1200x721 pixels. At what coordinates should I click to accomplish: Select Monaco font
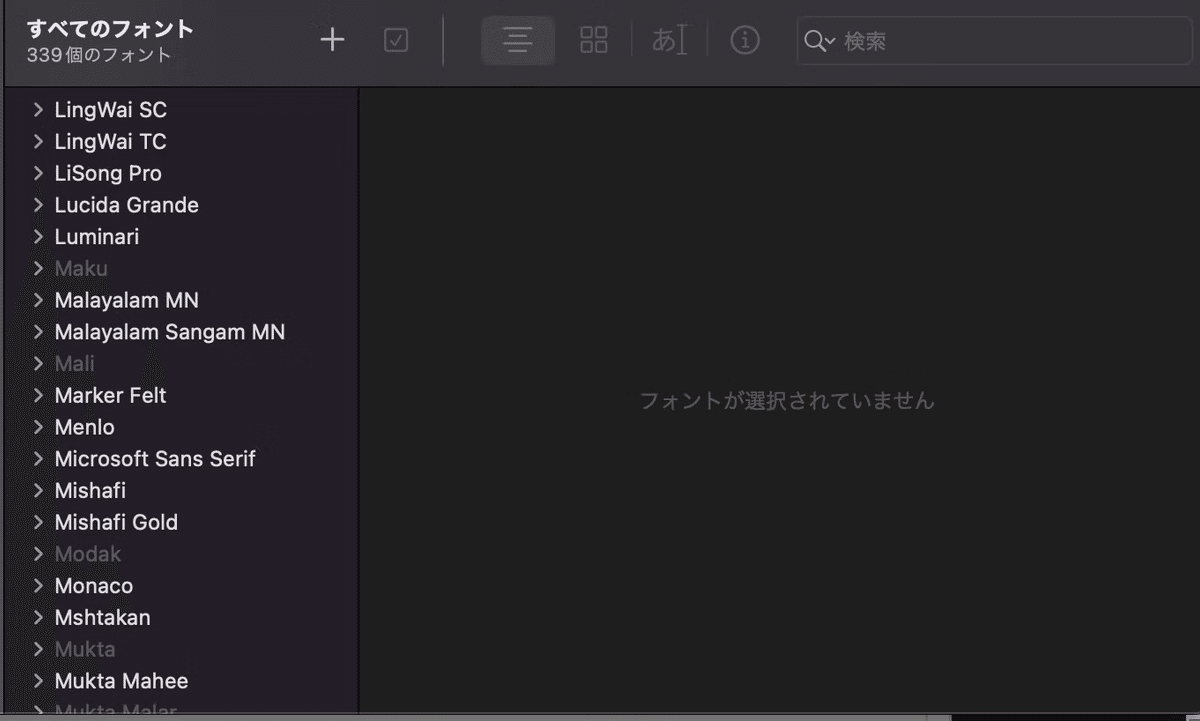click(94, 586)
